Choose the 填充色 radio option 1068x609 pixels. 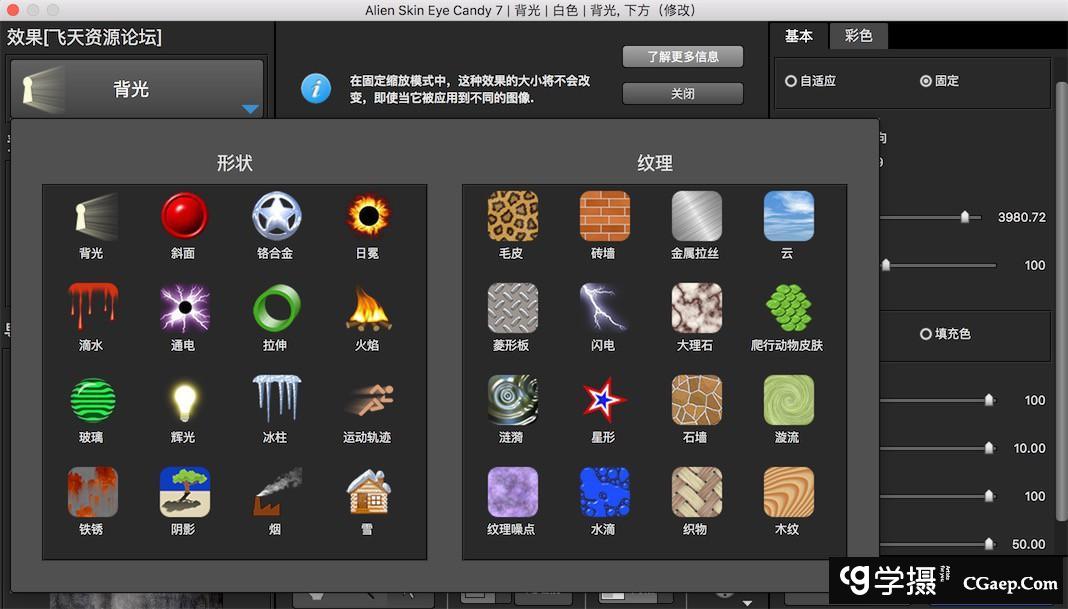pos(926,334)
